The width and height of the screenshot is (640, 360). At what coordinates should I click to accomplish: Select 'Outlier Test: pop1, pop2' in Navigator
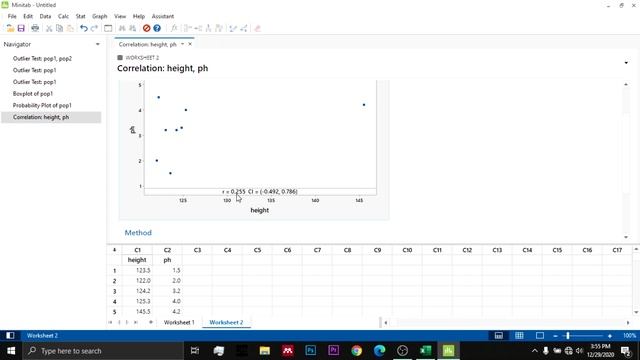click(x=42, y=58)
